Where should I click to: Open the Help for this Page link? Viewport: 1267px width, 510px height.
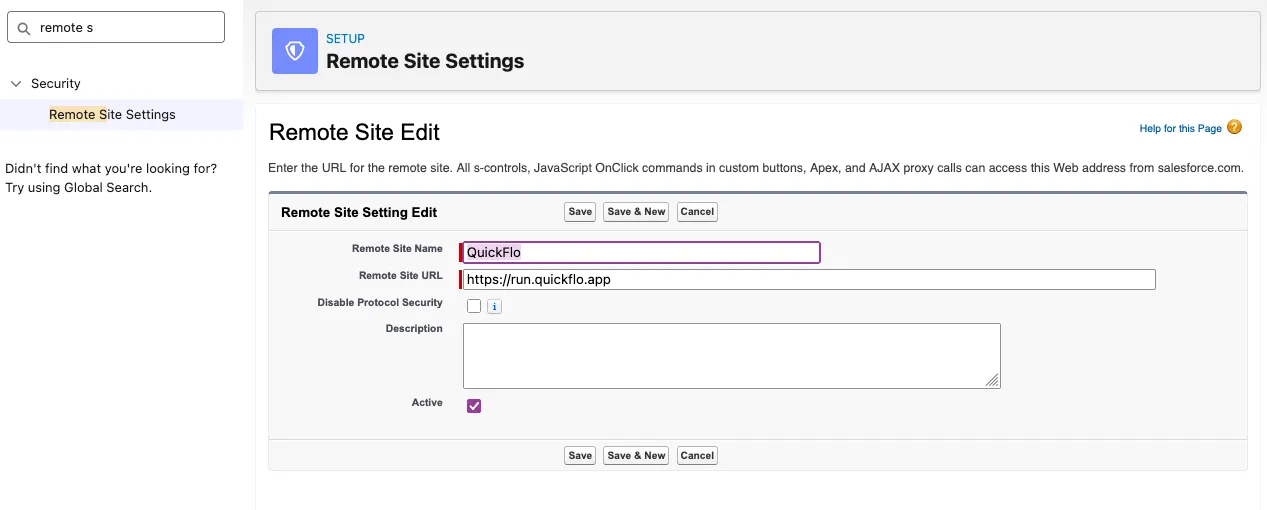tap(1180, 129)
